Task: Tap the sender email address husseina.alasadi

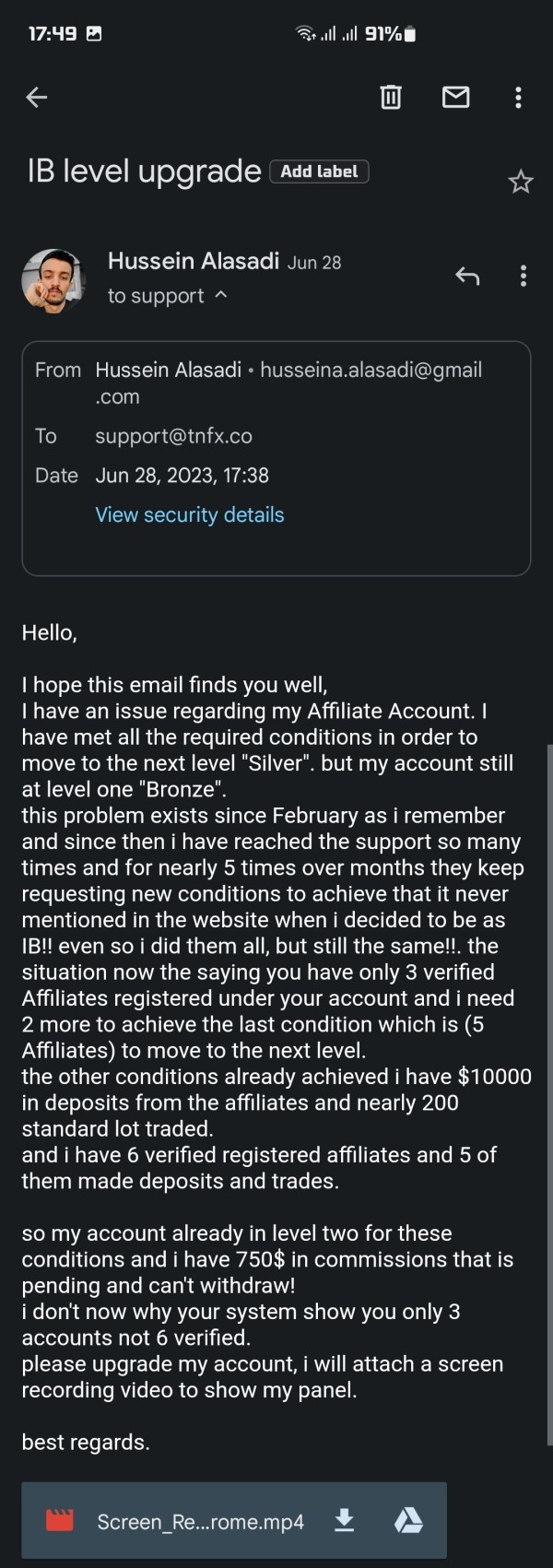Action: 371,370
